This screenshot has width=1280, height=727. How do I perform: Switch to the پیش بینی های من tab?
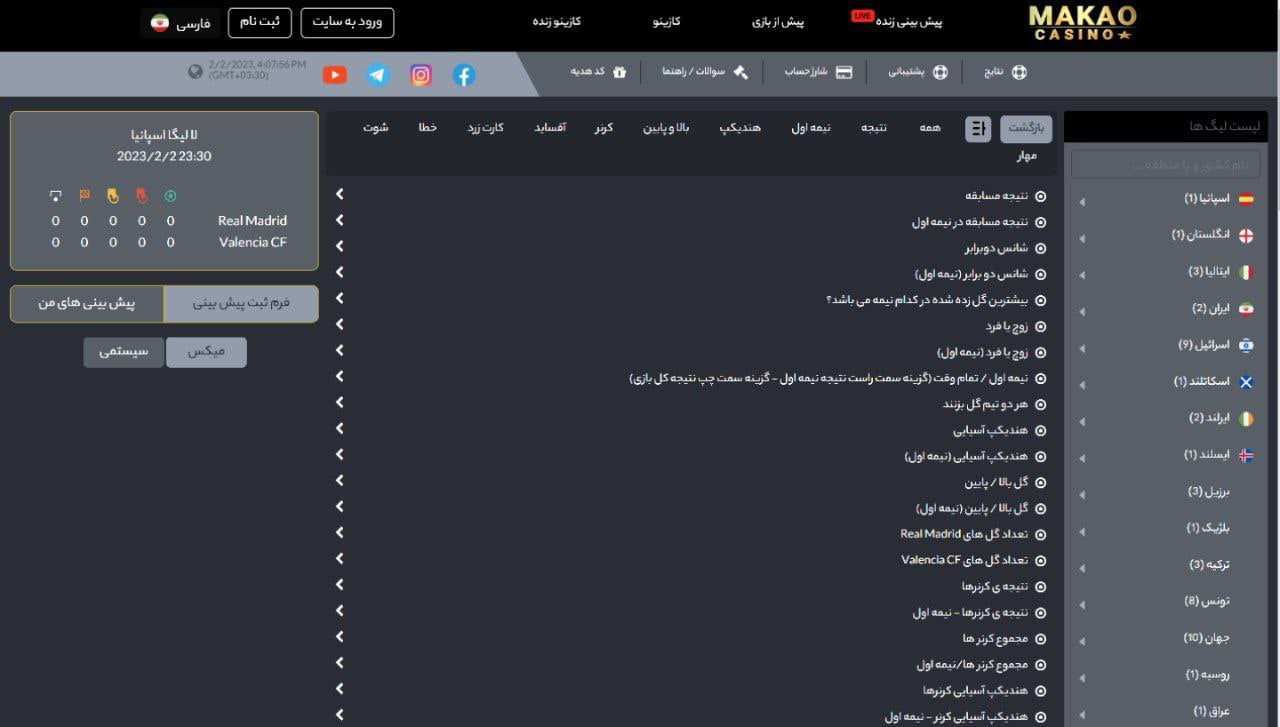pos(88,303)
